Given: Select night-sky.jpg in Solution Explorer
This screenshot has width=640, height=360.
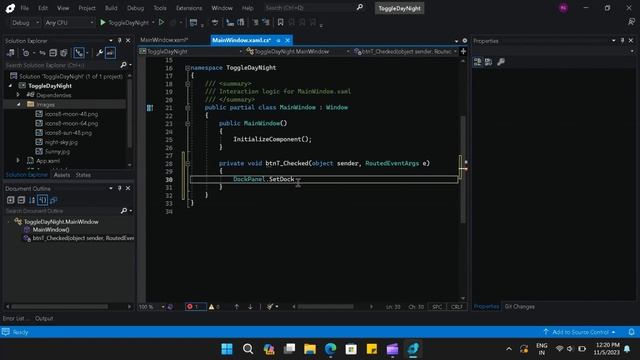Looking at the screenshot, I should [x=61, y=142].
